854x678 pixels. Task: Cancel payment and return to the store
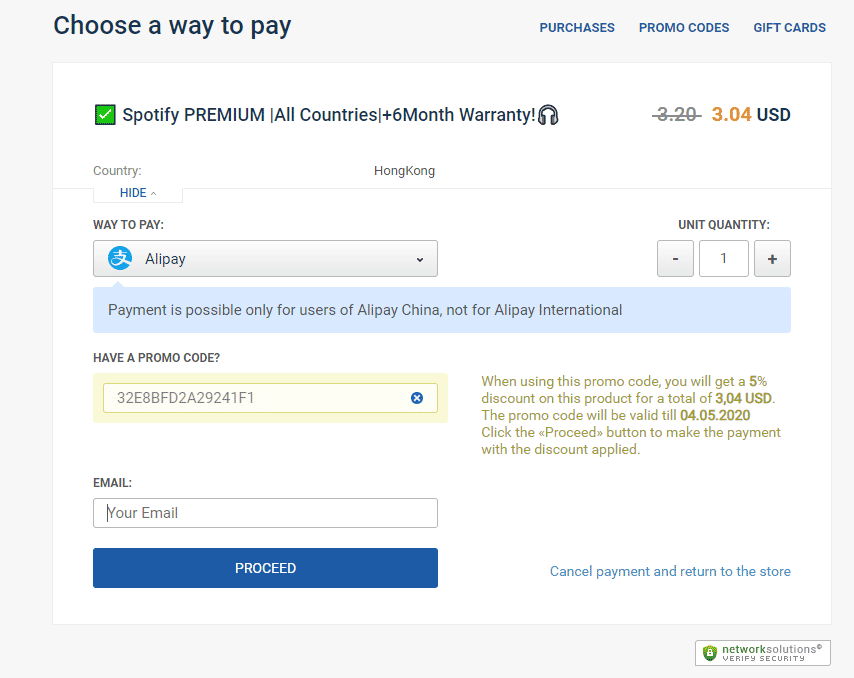click(x=670, y=571)
